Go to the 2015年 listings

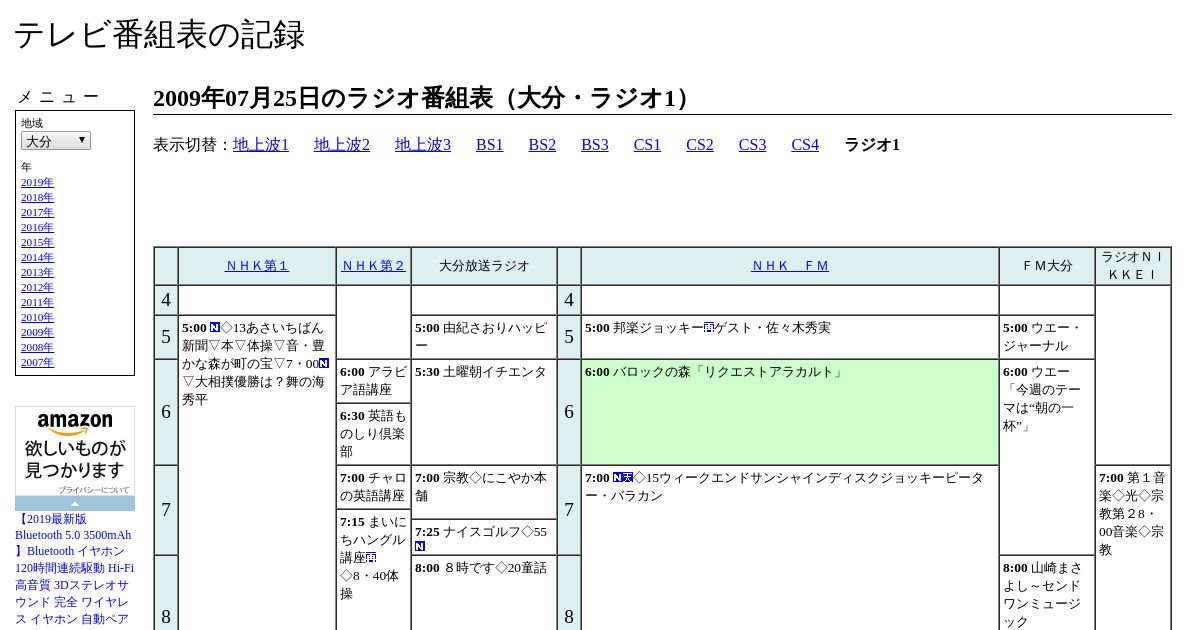point(37,242)
